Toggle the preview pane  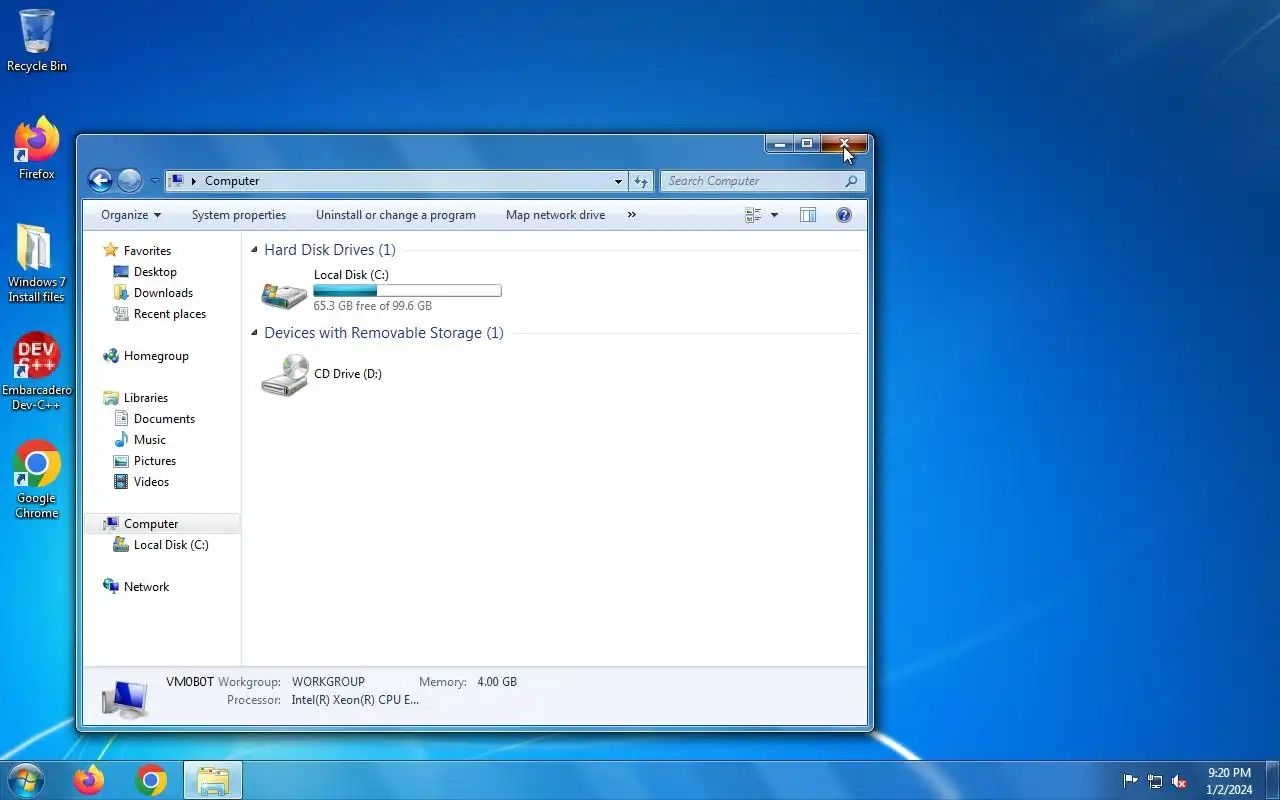point(808,215)
